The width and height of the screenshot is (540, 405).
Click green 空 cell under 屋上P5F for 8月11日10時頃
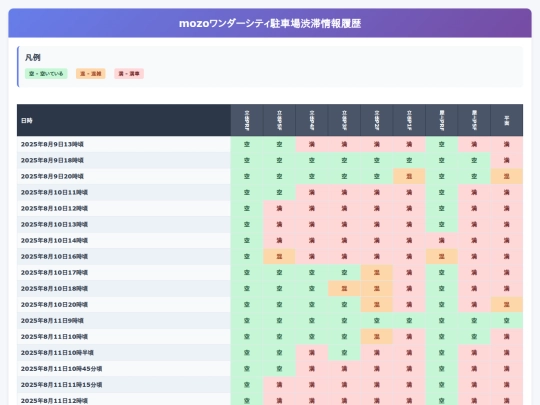pyautogui.click(x=474, y=336)
